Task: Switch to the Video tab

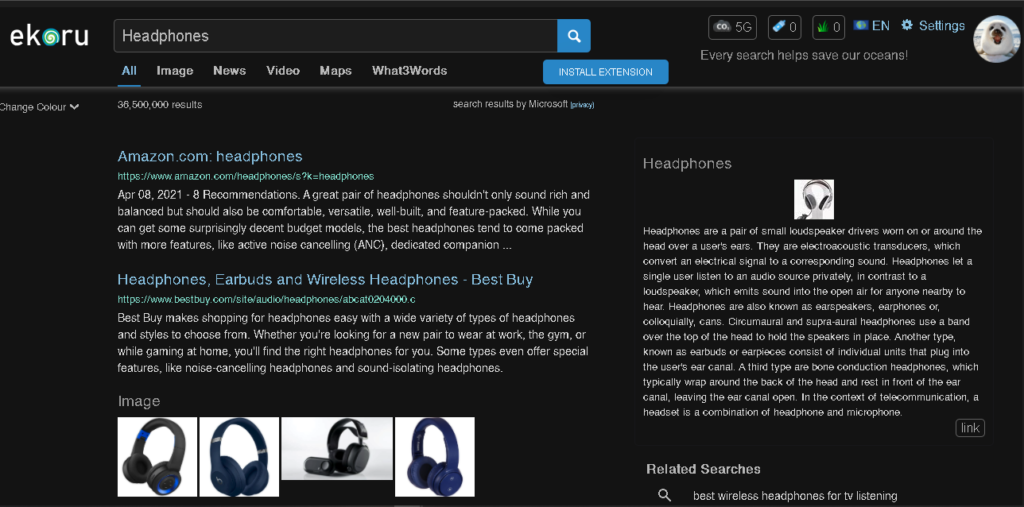Action: point(283,71)
